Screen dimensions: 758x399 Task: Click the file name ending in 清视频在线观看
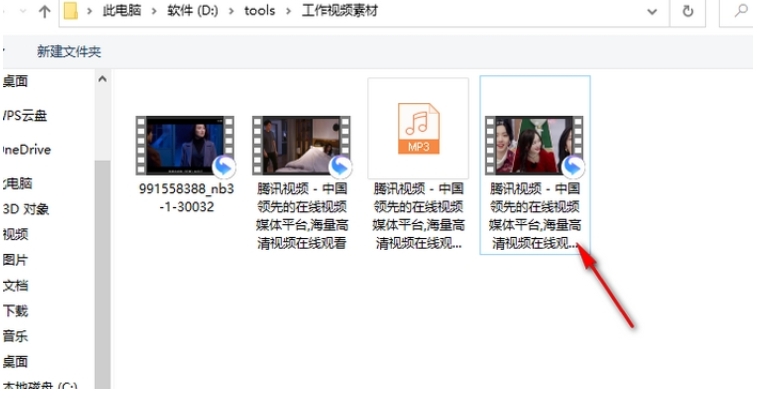click(x=302, y=216)
